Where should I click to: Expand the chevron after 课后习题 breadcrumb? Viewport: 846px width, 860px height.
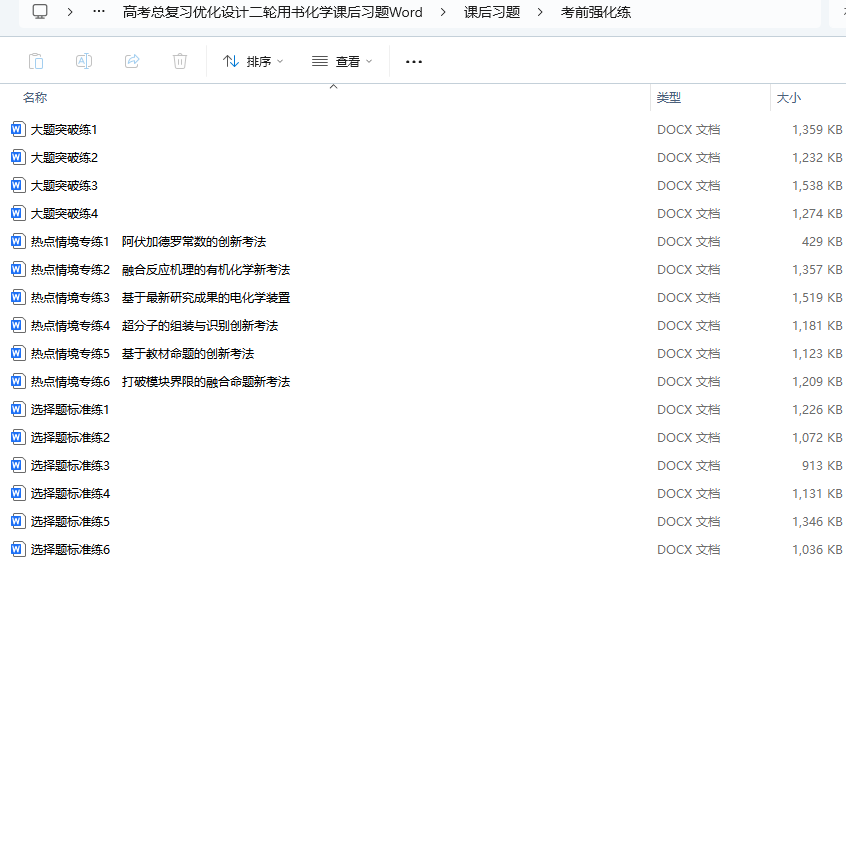540,12
